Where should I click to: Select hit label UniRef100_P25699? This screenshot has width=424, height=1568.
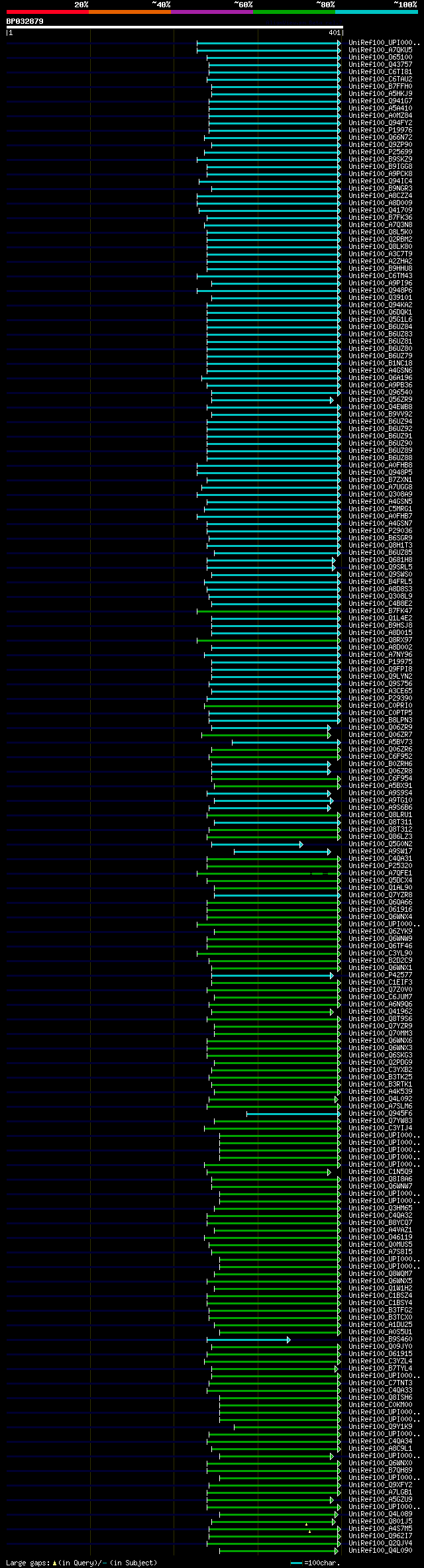[380, 152]
